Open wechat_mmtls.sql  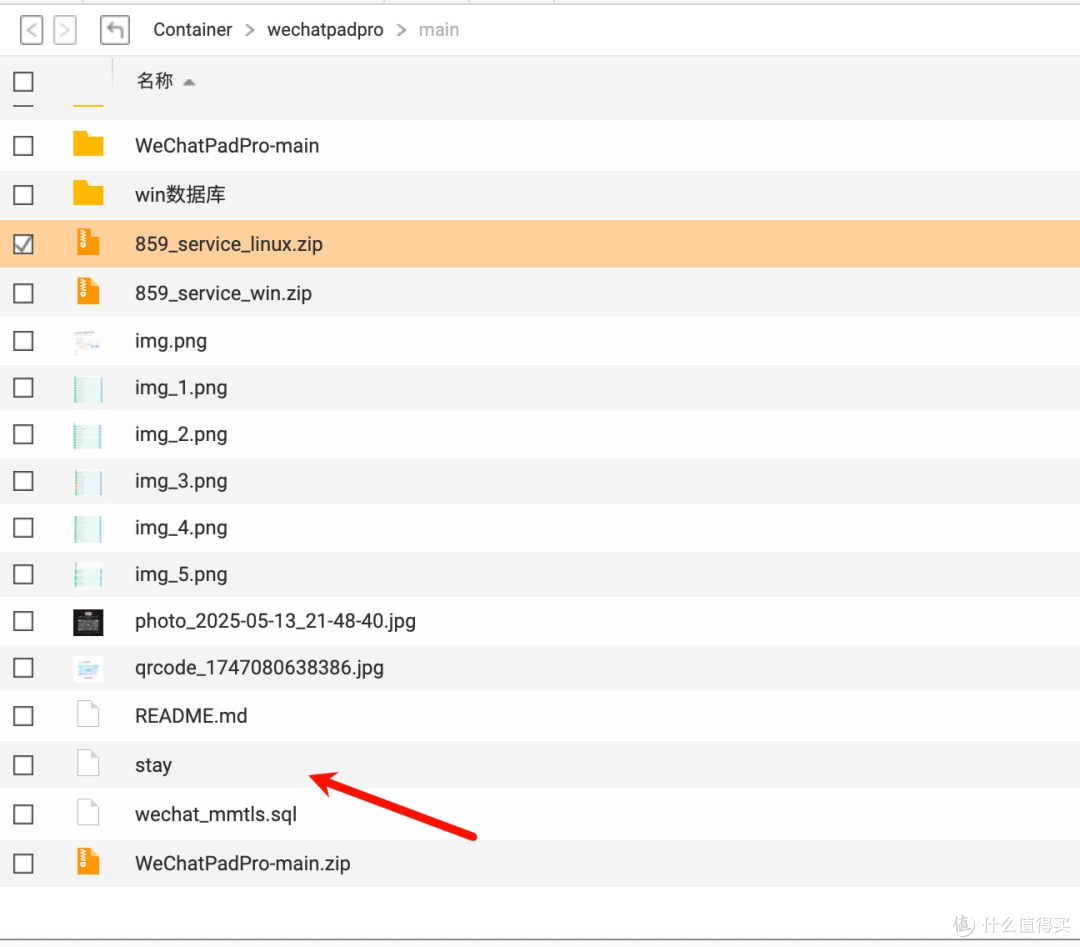[x=215, y=813]
